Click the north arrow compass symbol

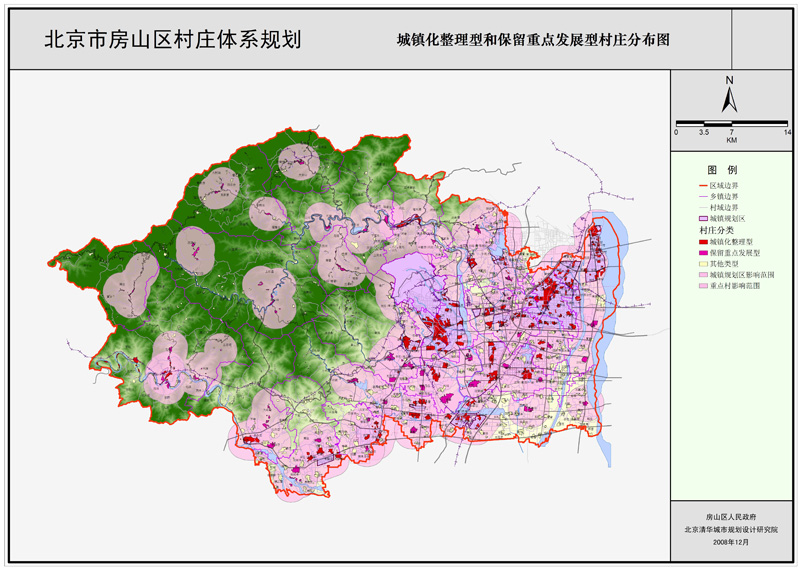tap(731, 95)
